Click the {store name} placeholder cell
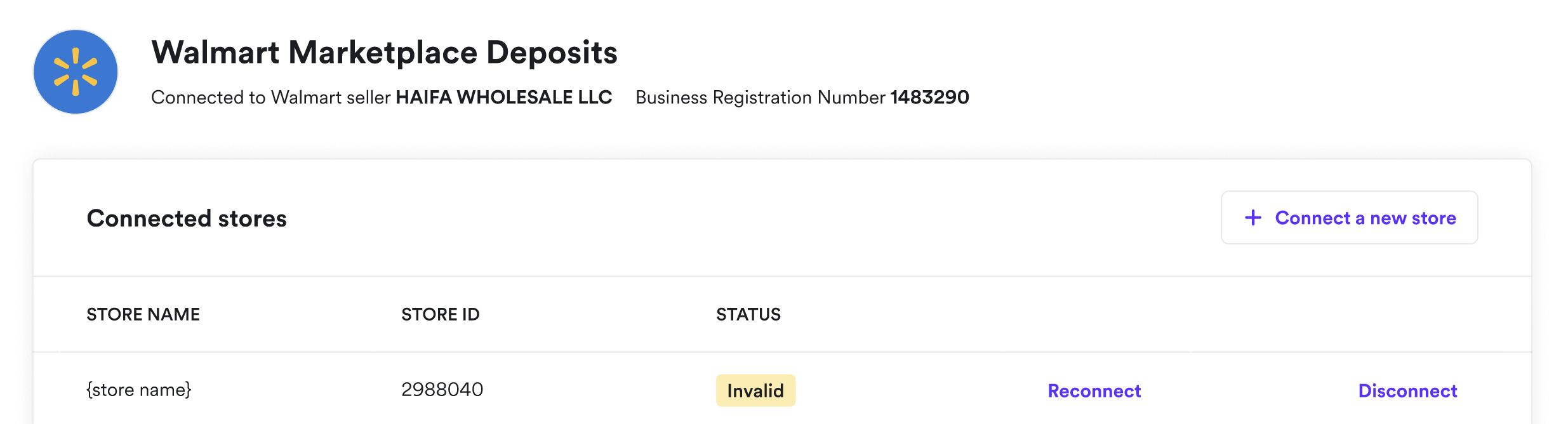This screenshot has width=1568, height=424. (138, 390)
